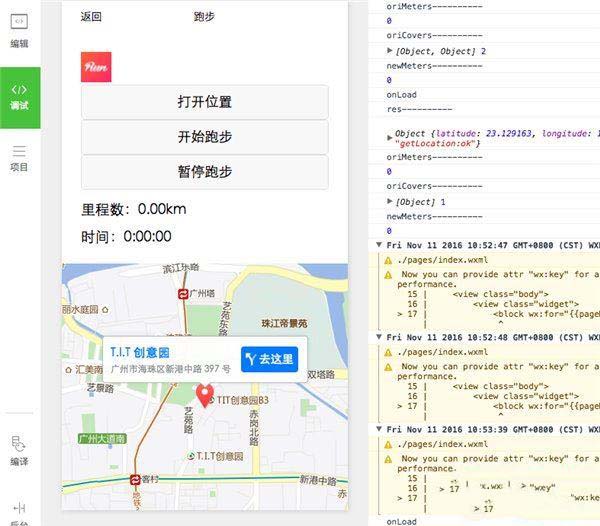Expand the [Object] 1 console entry
The height and width of the screenshot is (526, 600).
pyautogui.click(x=390, y=201)
